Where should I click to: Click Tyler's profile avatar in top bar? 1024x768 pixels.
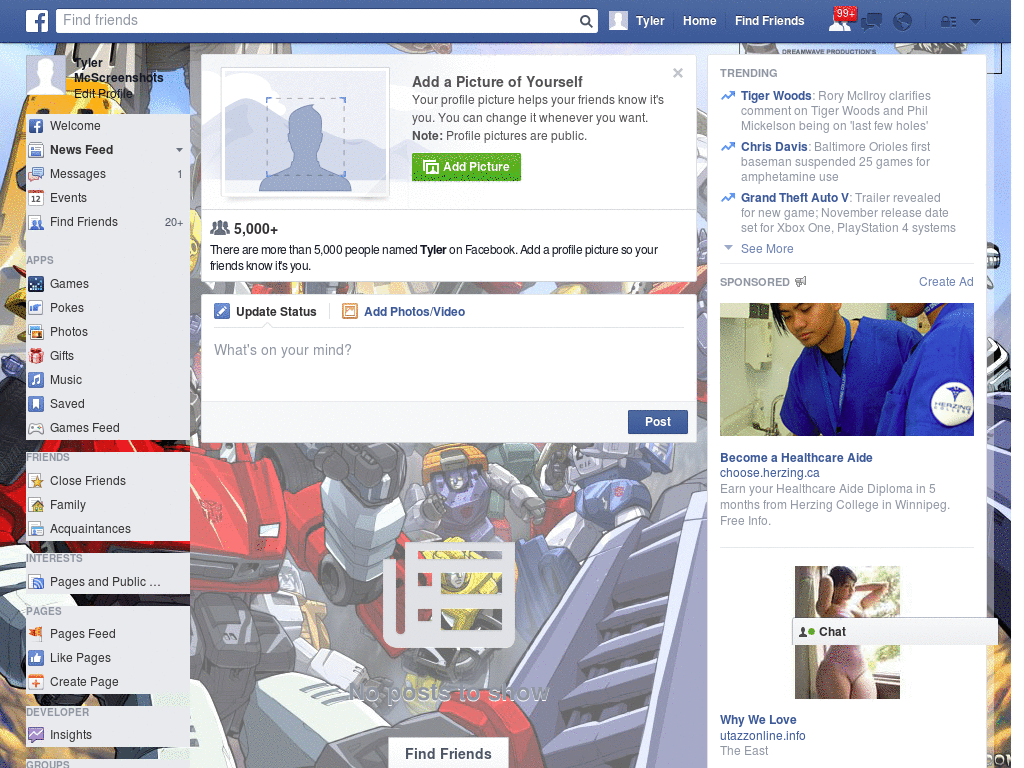[x=618, y=21]
